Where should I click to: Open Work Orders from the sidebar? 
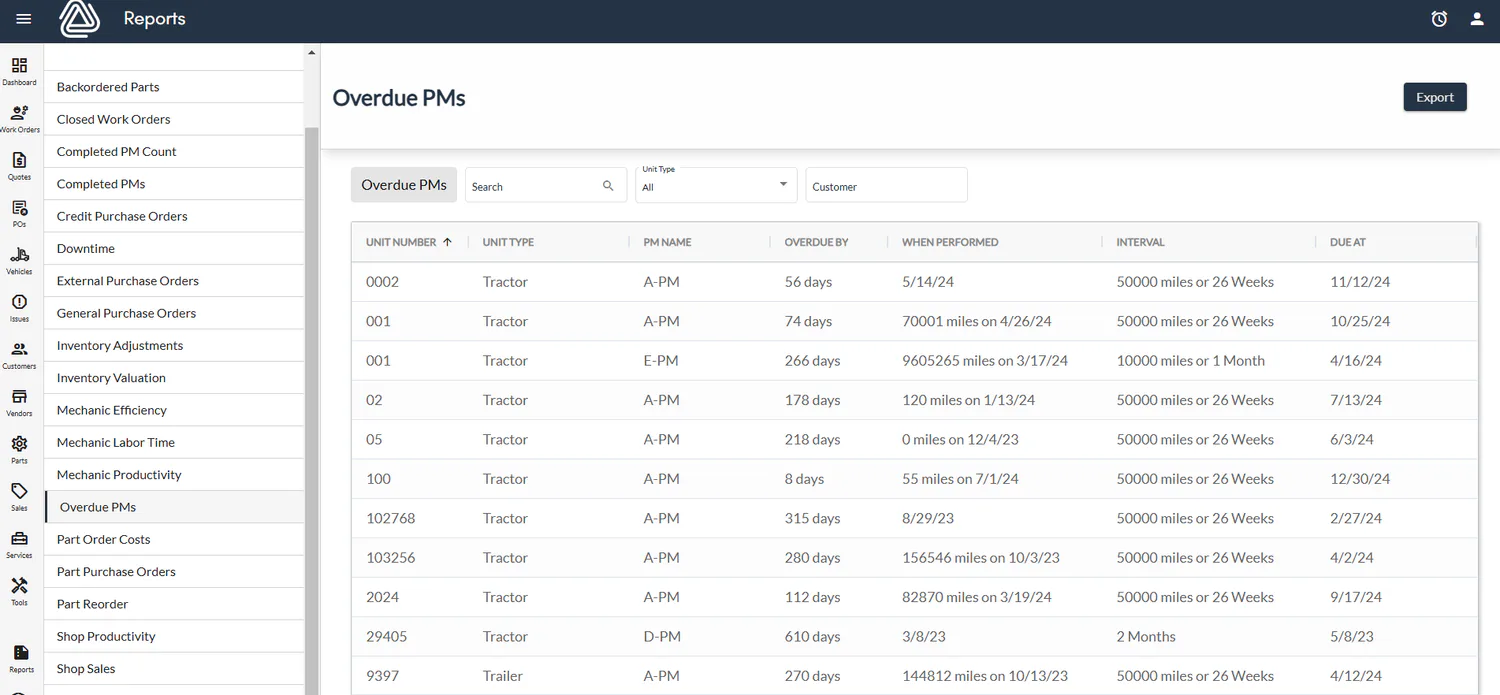tap(19, 119)
